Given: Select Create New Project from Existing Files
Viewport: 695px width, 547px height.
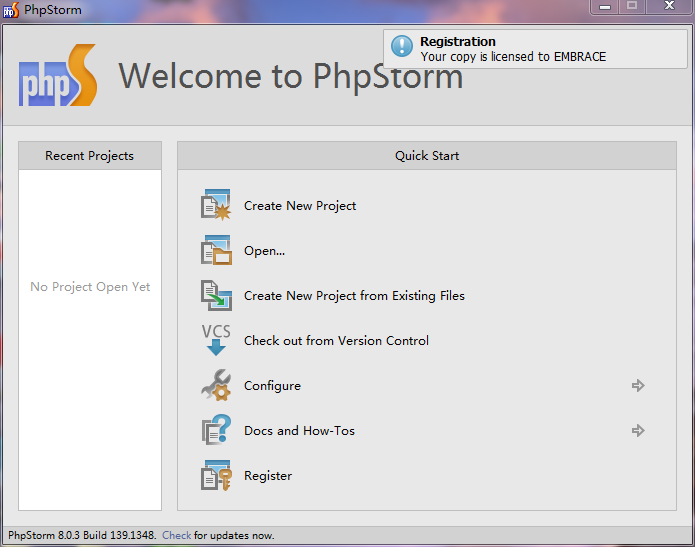Looking at the screenshot, I should pos(354,296).
